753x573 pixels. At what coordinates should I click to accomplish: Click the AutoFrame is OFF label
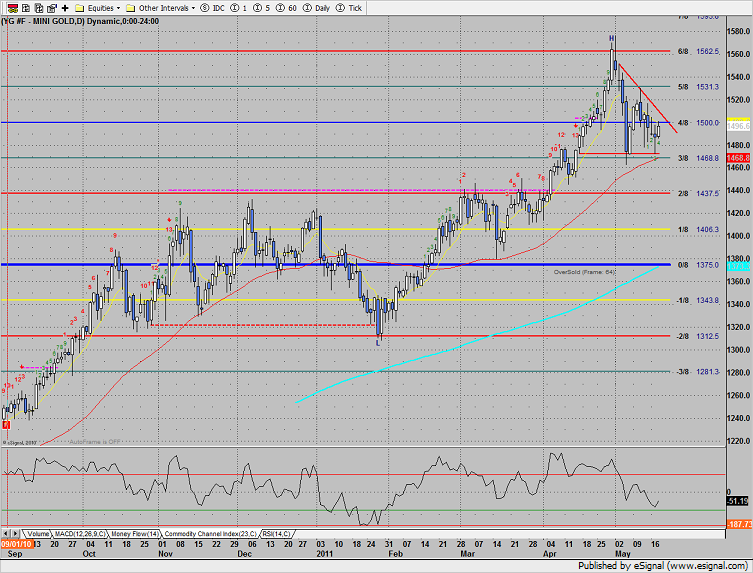[x=95, y=442]
